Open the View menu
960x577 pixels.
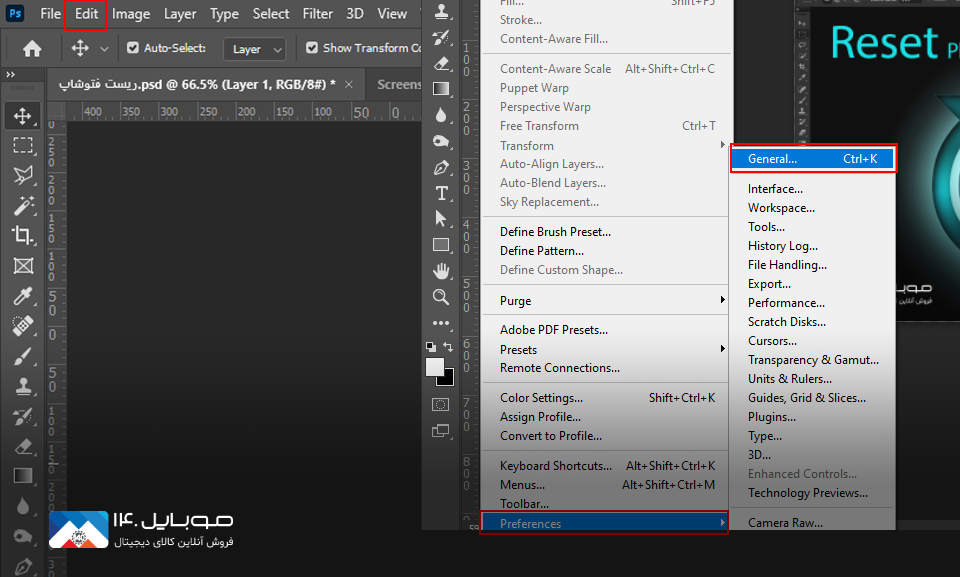point(392,13)
